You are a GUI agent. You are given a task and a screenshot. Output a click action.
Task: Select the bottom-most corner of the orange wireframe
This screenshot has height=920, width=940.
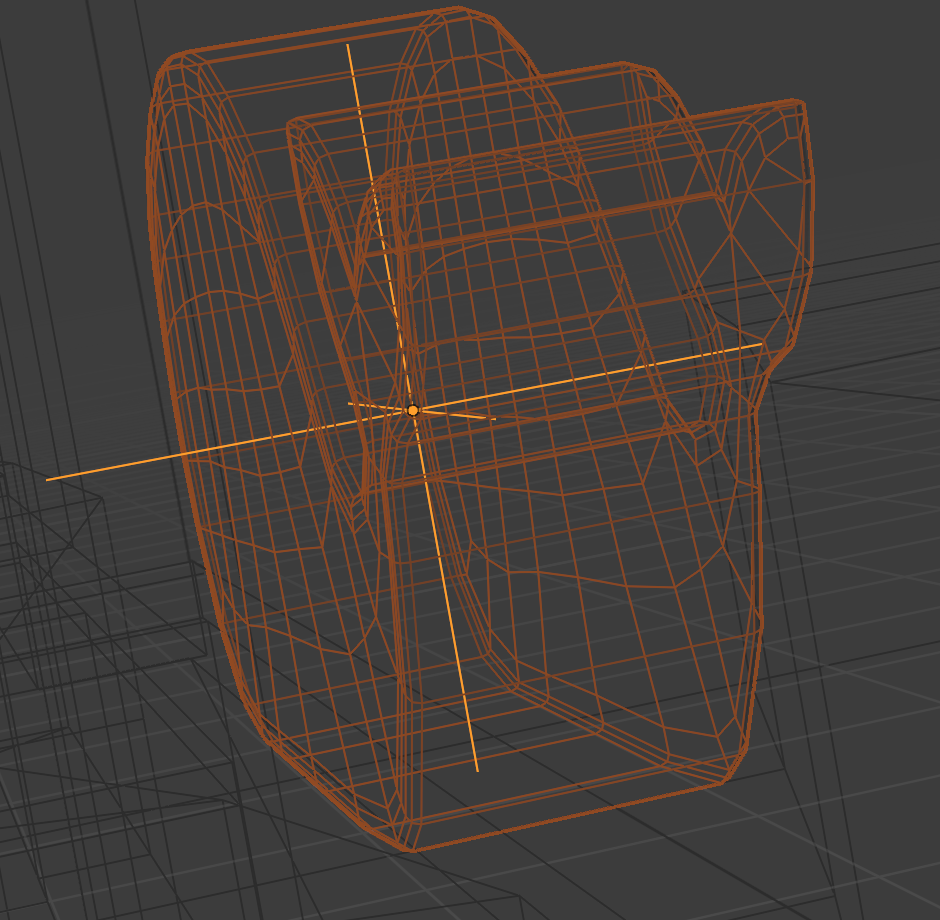coord(412,849)
